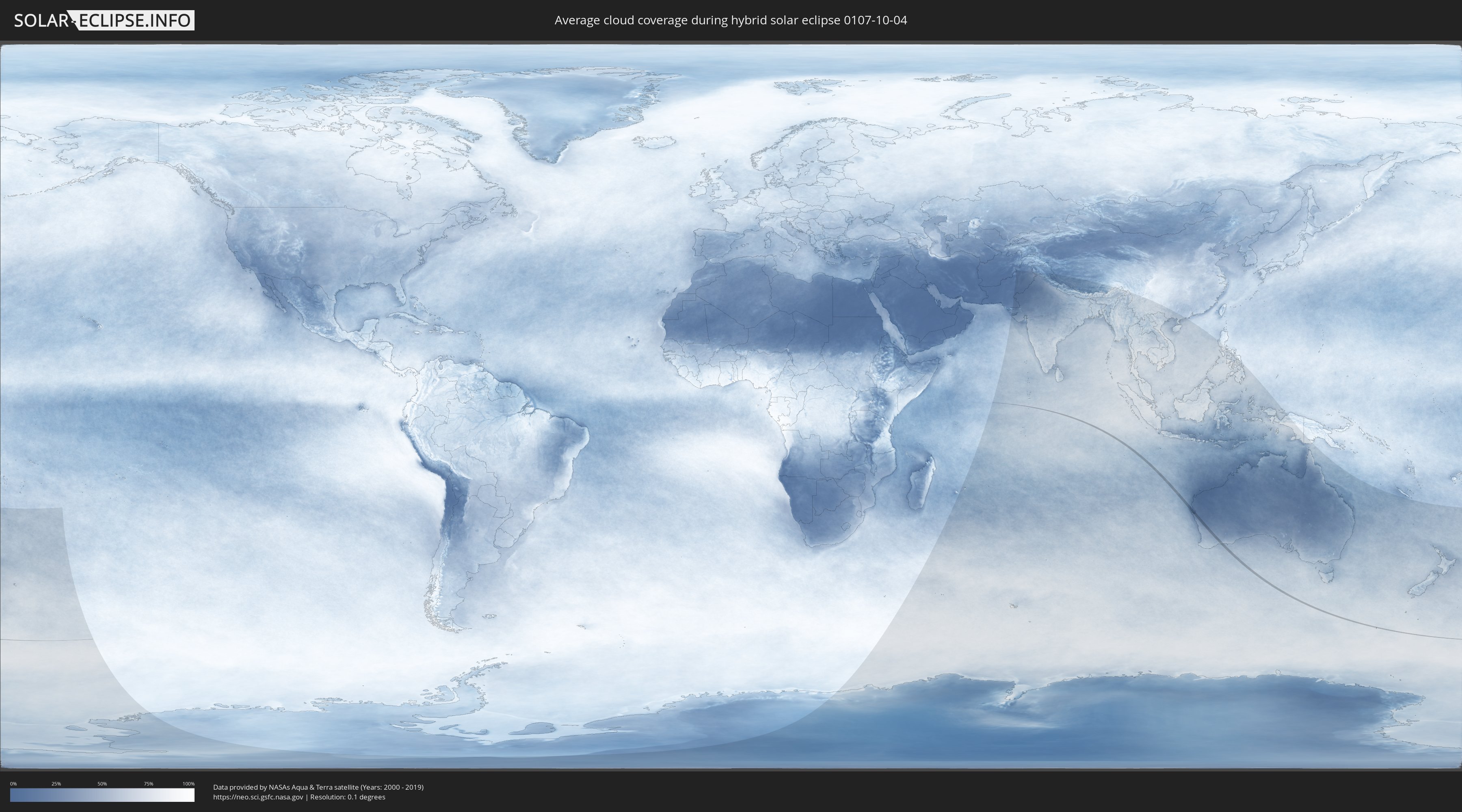The height and width of the screenshot is (812, 1462).
Task: Click the world cloud coverage map image
Action: [731, 407]
